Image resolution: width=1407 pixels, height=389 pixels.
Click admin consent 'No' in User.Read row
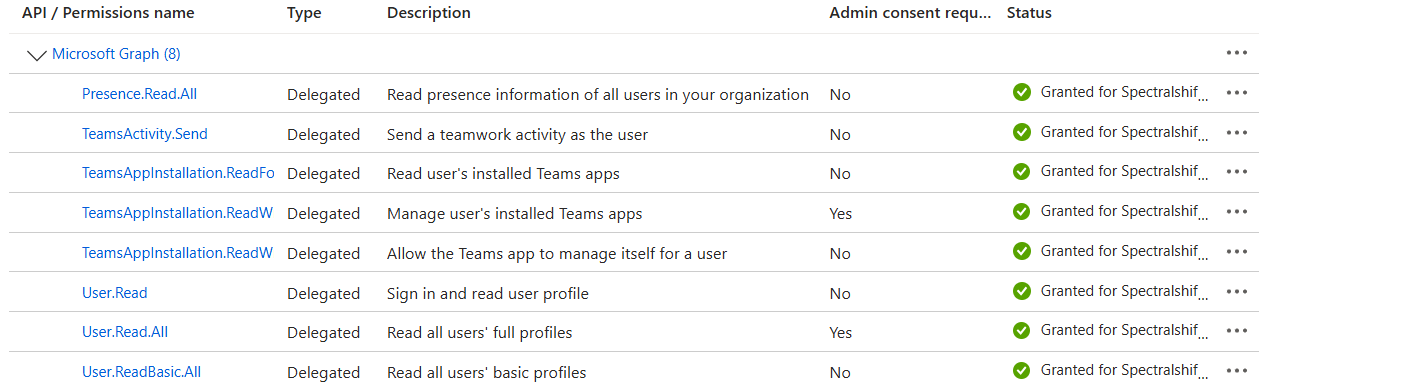(x=840, y=293)
